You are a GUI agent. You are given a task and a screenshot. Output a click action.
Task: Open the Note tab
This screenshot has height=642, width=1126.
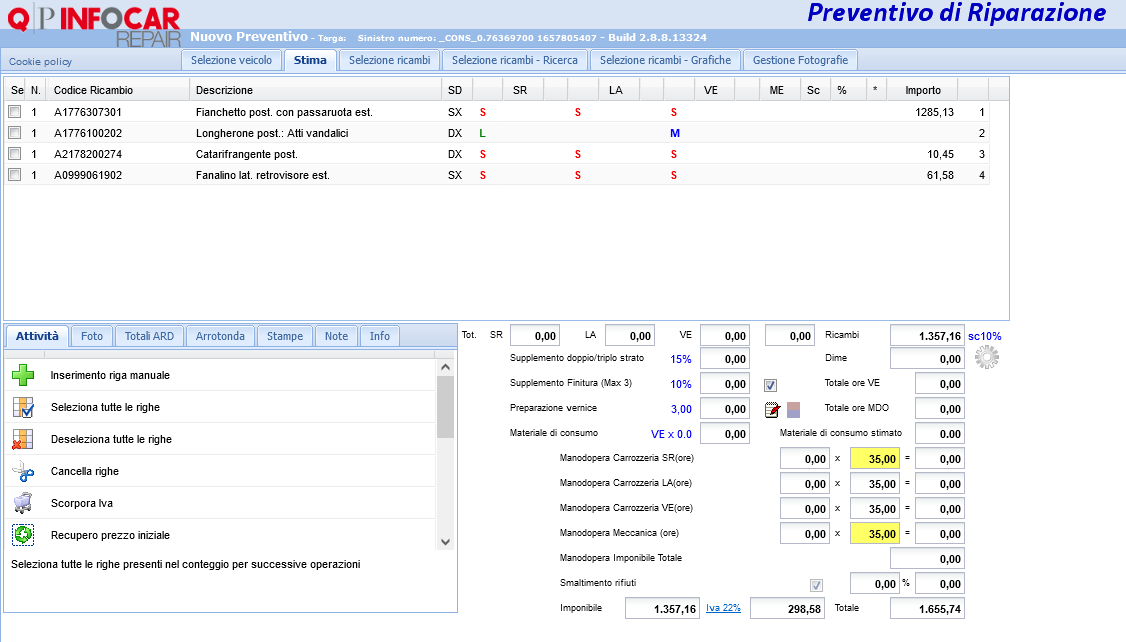[336, 336]
